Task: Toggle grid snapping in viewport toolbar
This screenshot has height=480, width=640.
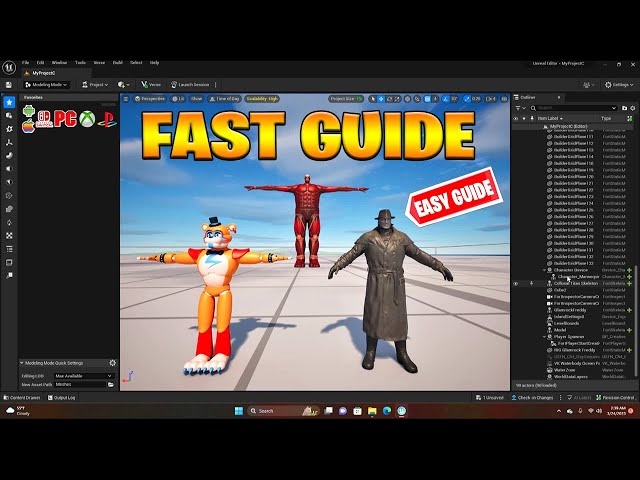Action: click(427, 99)
